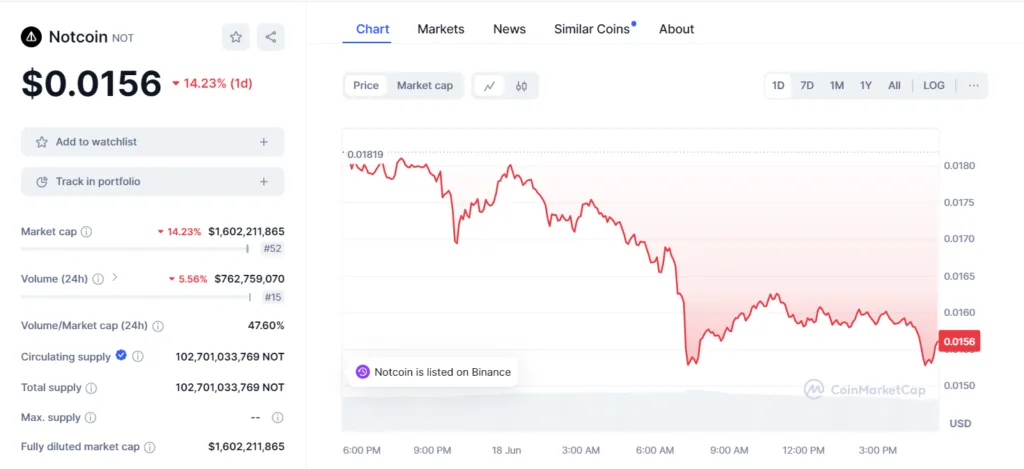Star Notcoin using the star icon button
The height and width of the screenshot is (469, 1024).
(x=236, y=37)
